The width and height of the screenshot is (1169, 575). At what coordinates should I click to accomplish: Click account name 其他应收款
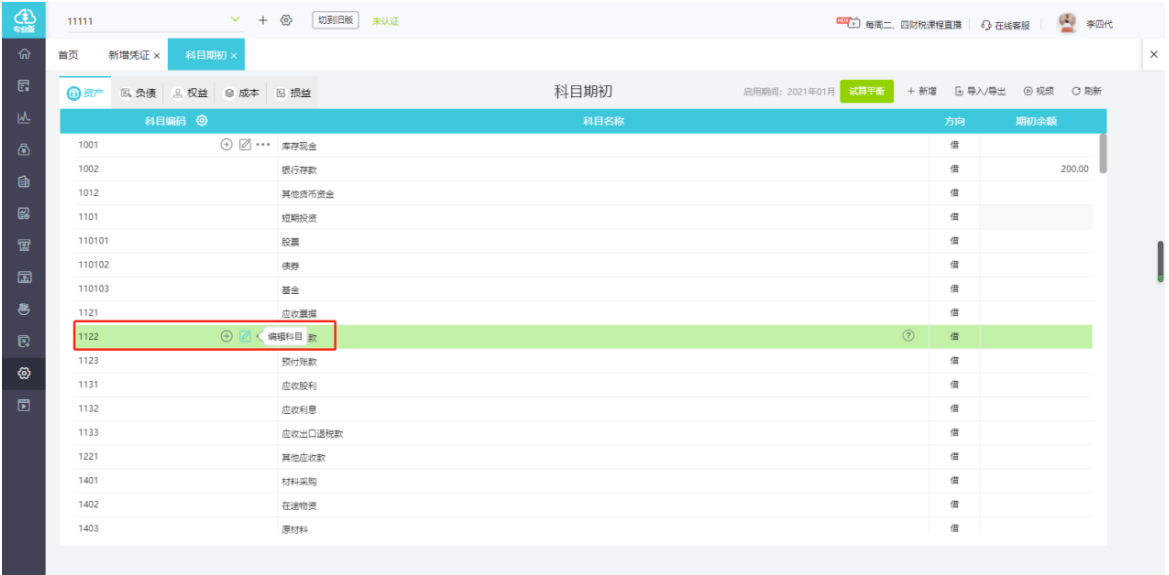(303, 457)
